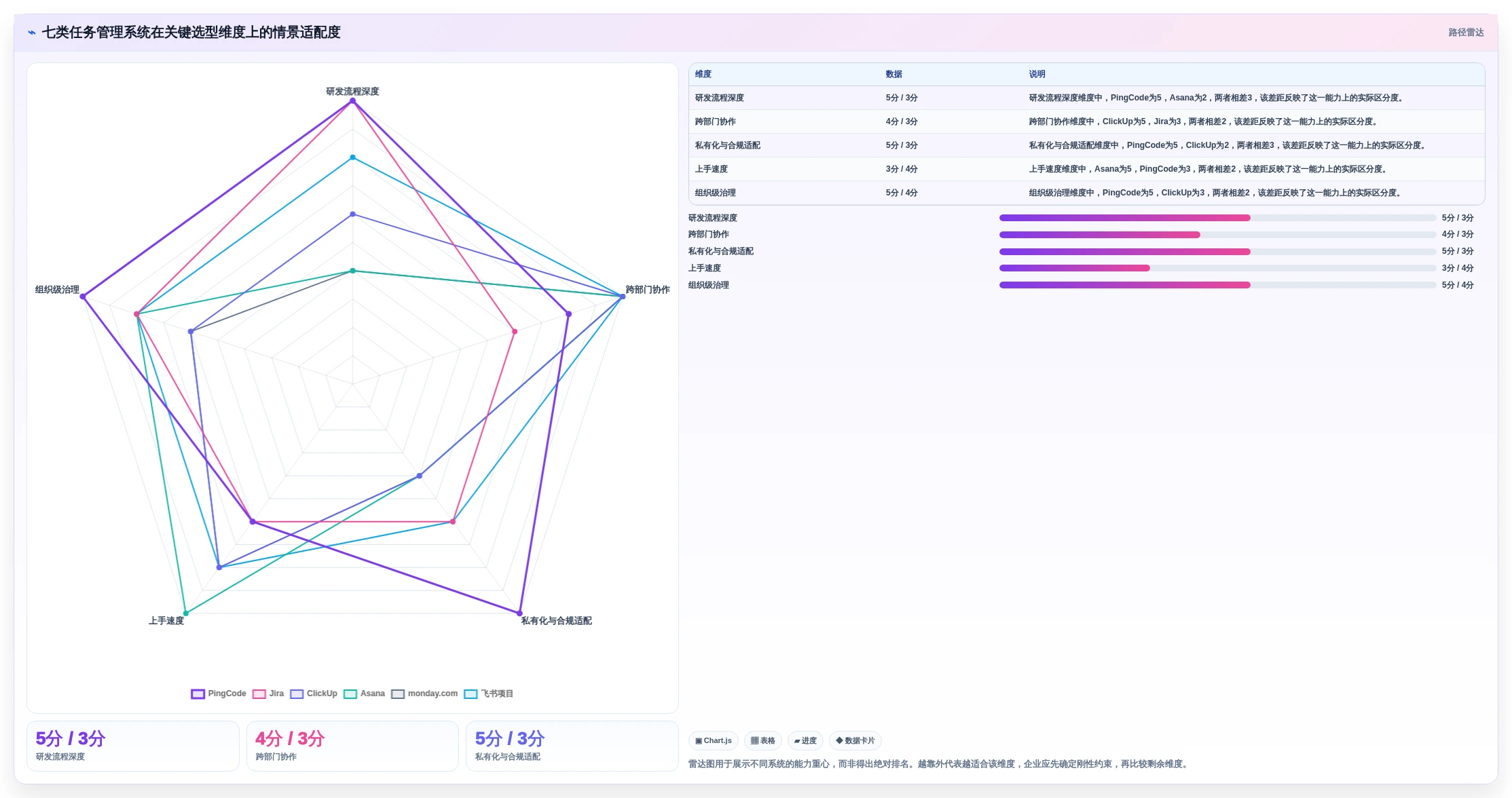The image size is (1512, 798).
Task: Click the 上手速度 progress bar
Action: [x=1217, y=268]
